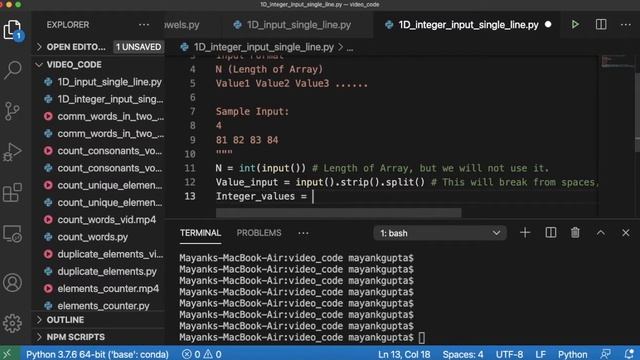Split the terminal panel
640x360 pixels.
[x=550, y=233]
